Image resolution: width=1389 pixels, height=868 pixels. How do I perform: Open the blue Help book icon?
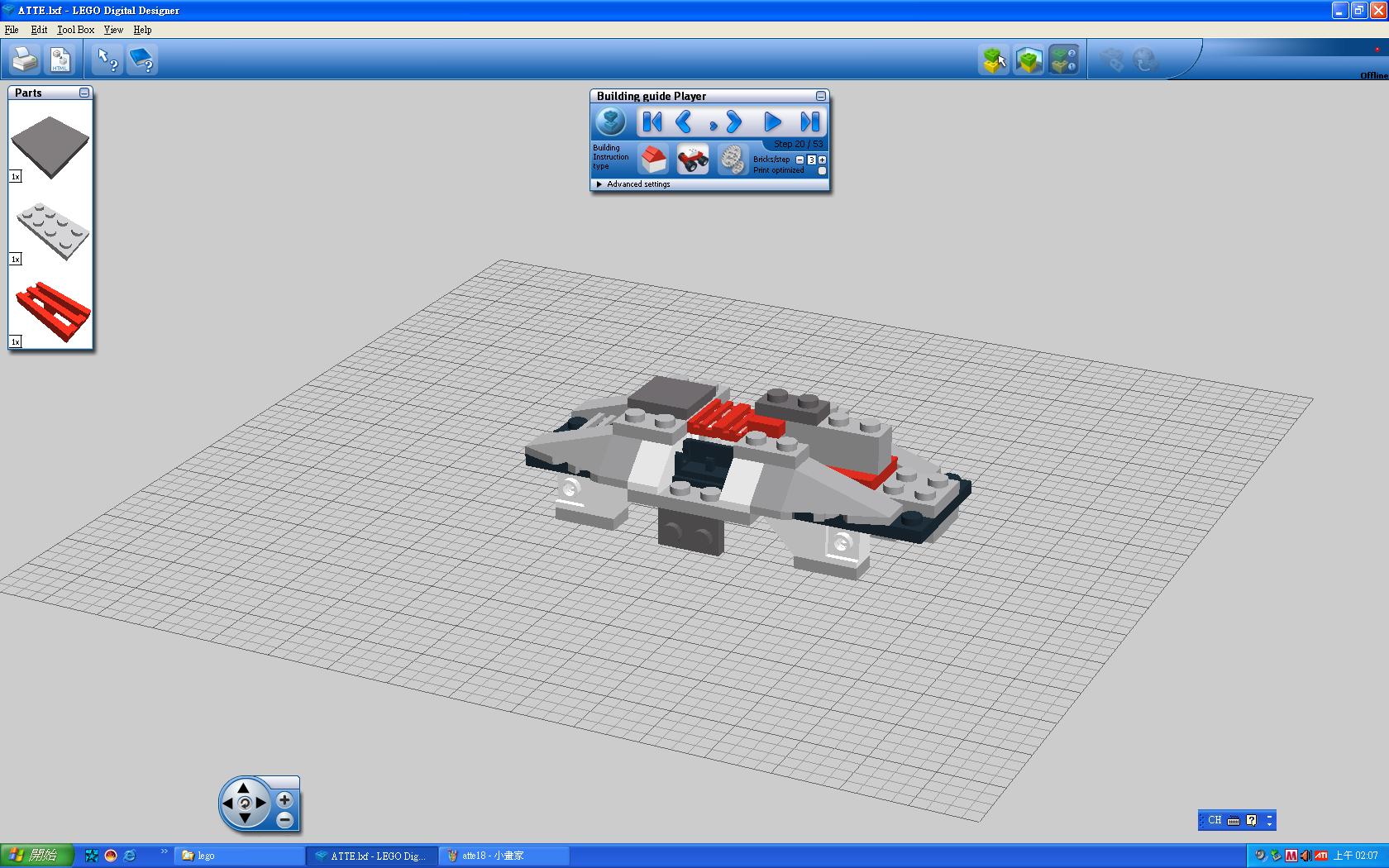point(142,60)
